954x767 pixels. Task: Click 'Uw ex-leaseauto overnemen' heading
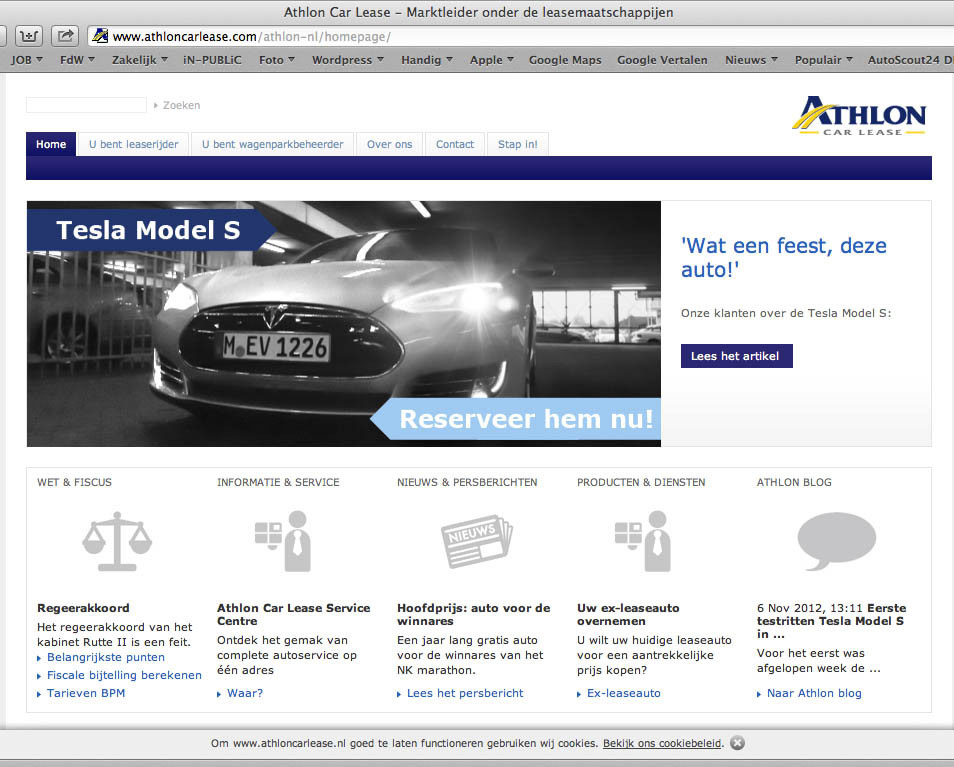(628, 614)
